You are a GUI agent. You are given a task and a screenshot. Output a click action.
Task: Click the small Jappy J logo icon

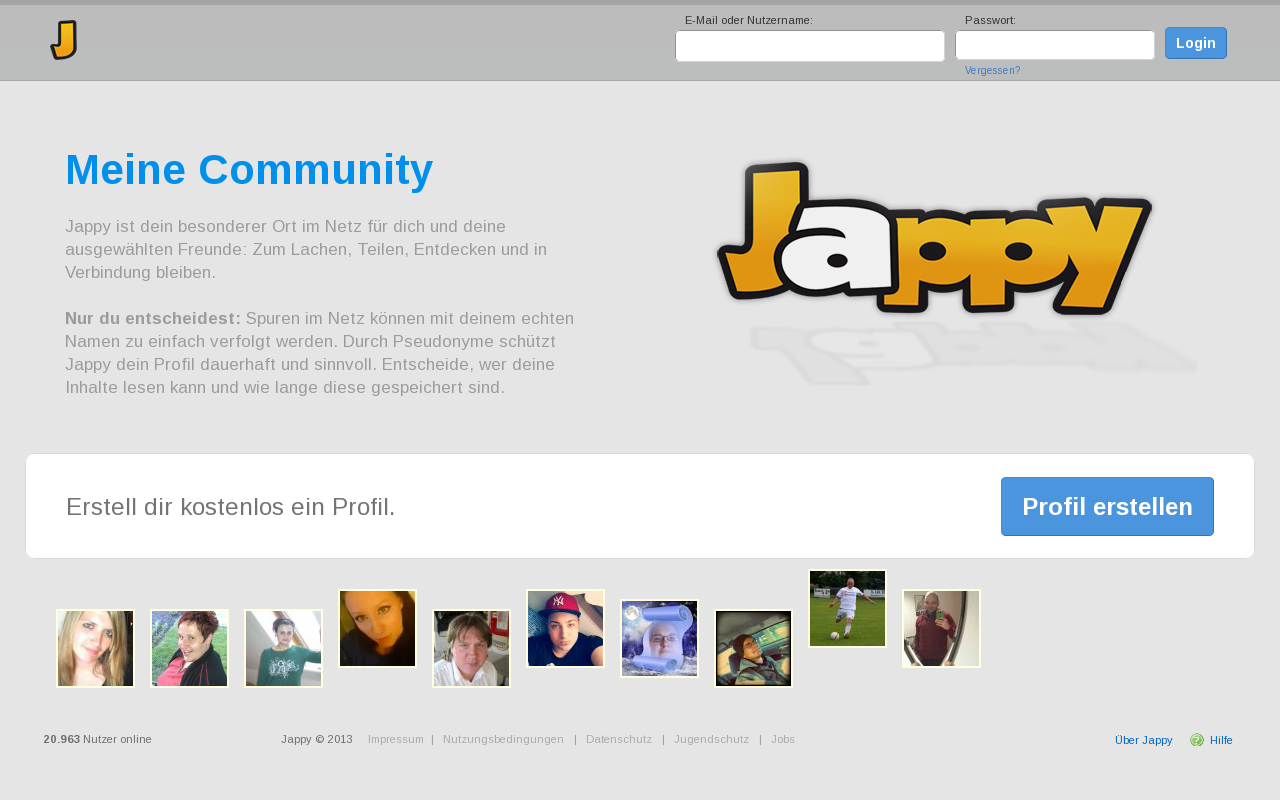(x=64, y=40)
